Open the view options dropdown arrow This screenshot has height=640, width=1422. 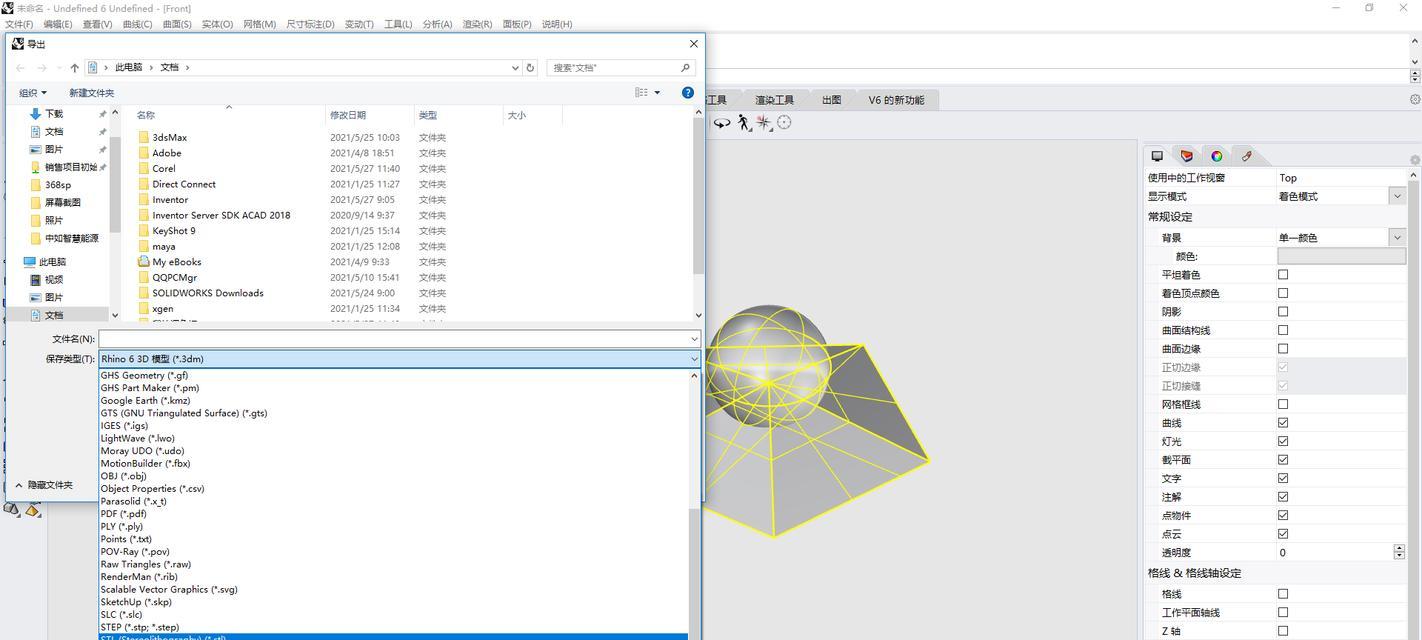[x=657, y=92]
